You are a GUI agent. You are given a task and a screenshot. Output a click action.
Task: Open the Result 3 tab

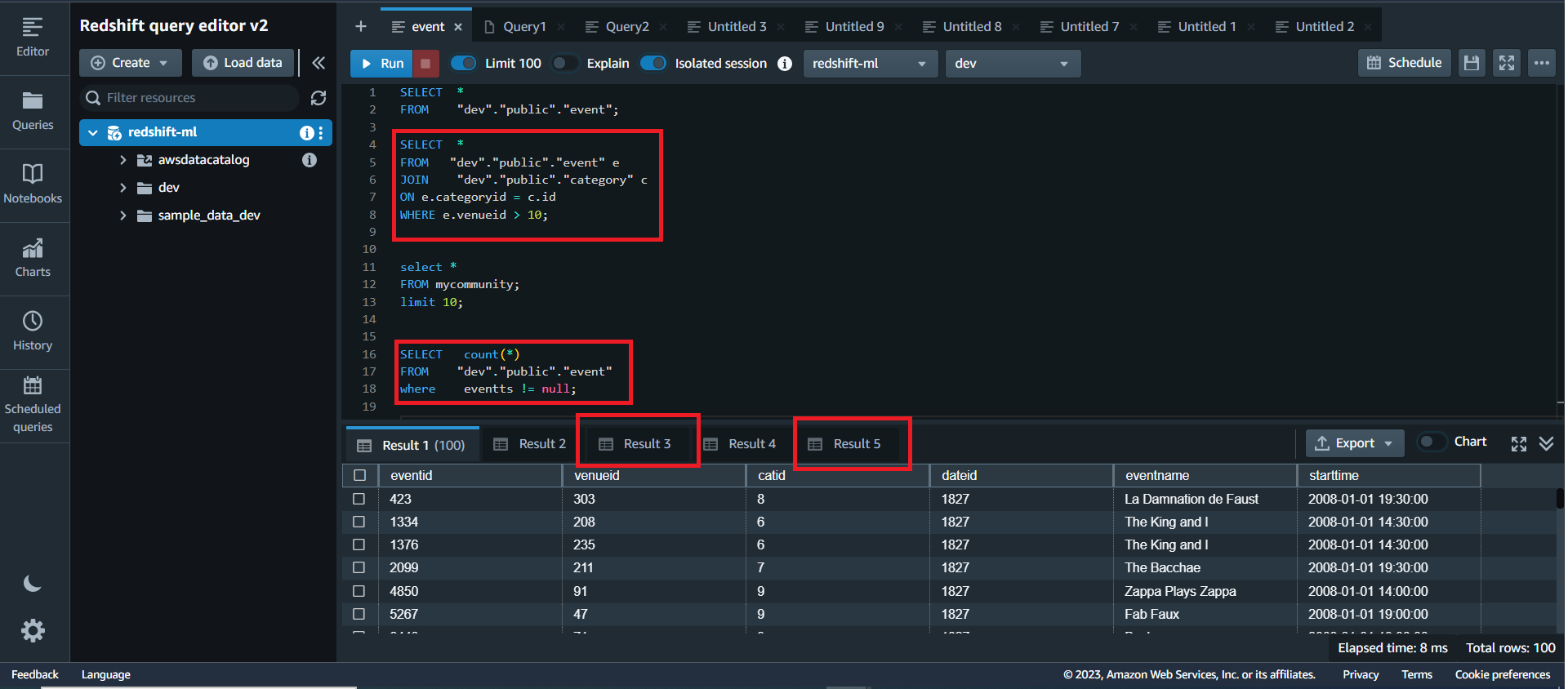click(635, 444)
